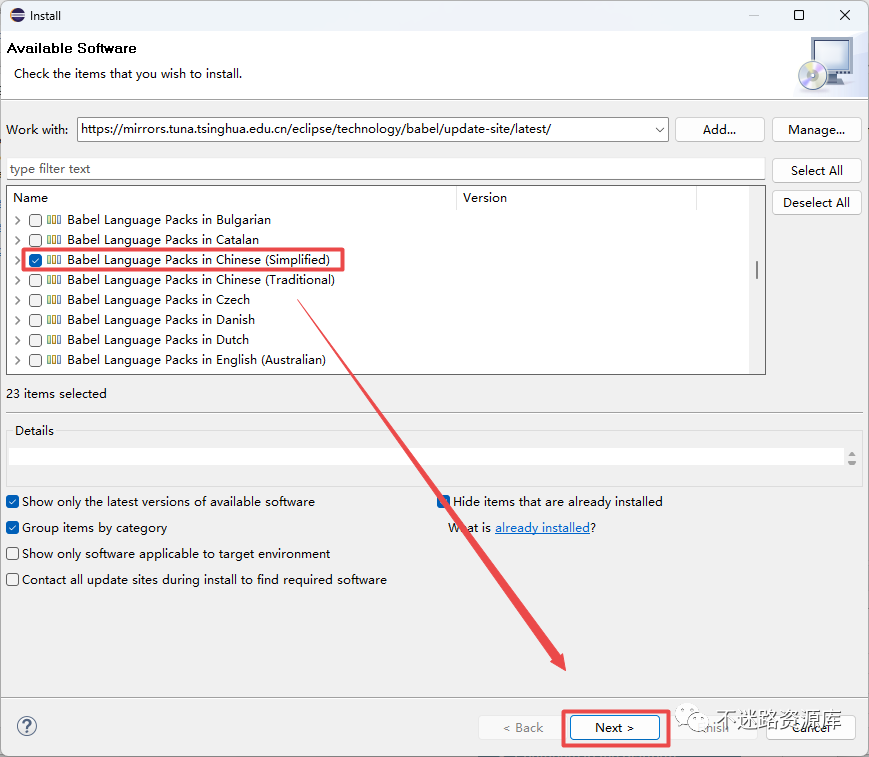The image size is (869, 757).
Task: Expand the Bulgarian language packs tree
Action: click(x=18, y=220)
